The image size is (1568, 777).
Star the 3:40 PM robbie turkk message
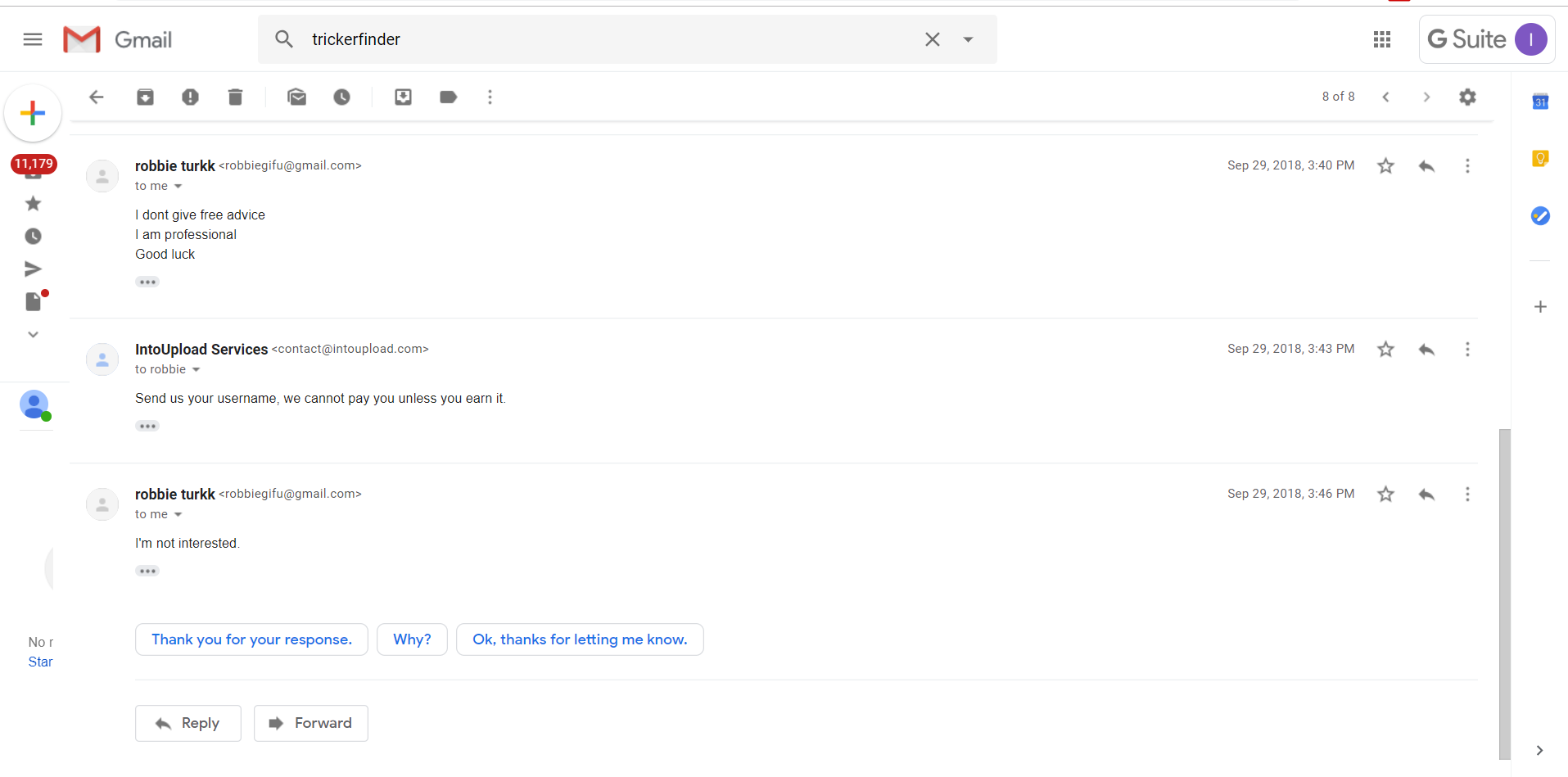tap(1385, 166)
